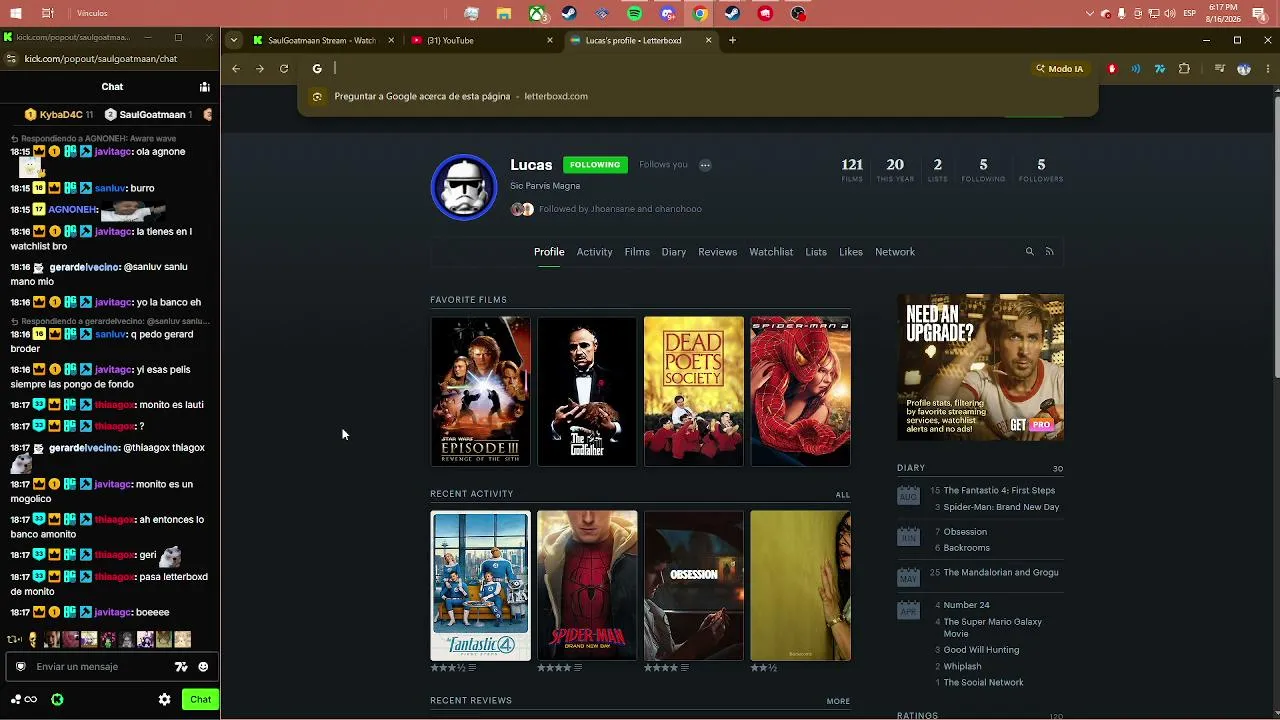The width and height of the screenshot is (1280, 720).
Task: Open the Activity profile tab
Action: point(594,252)
